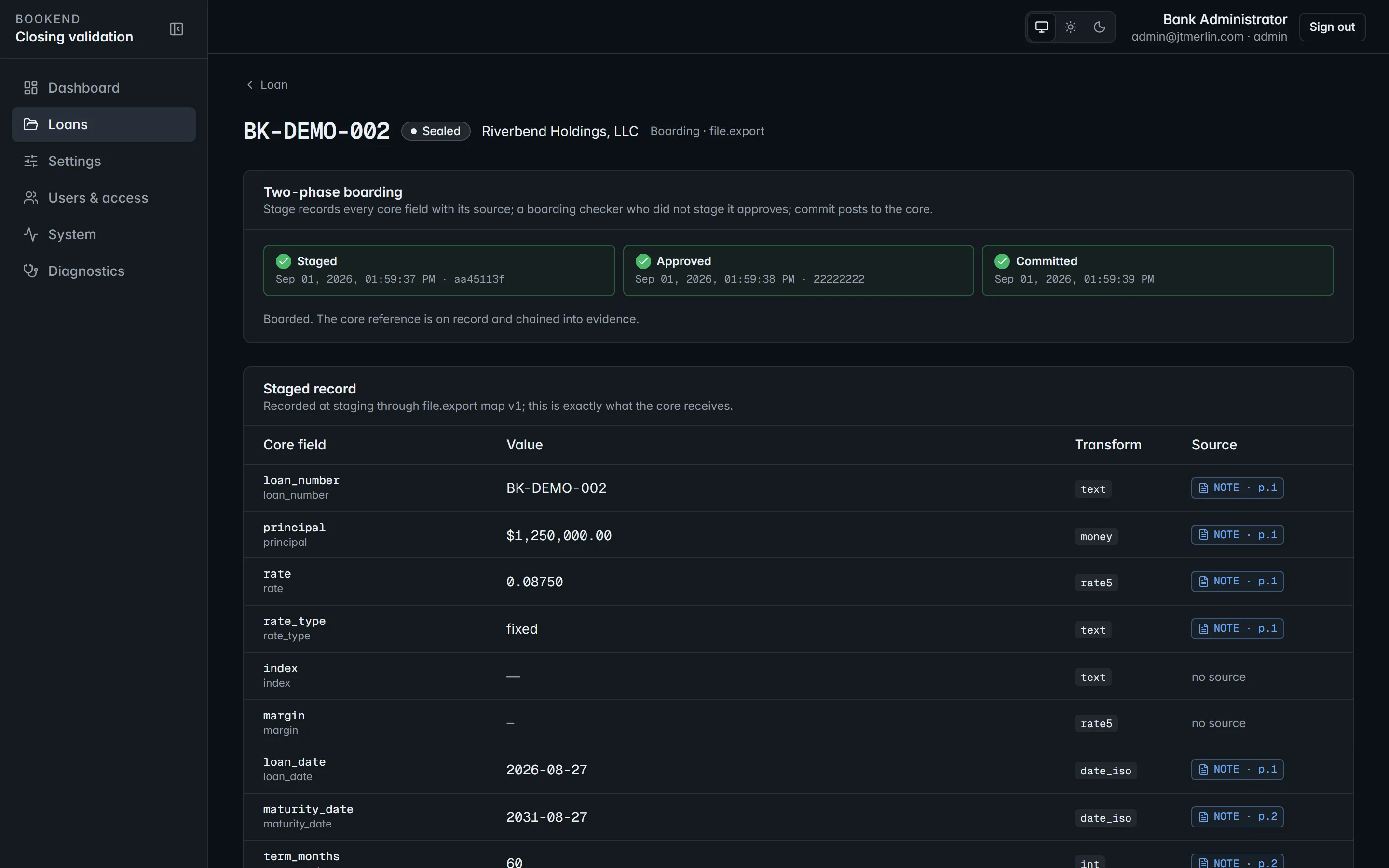This screenshot has width=1389, height=868.
Task: Click the admin@jtmerlin.com account text
Action: click(1209, 37)
